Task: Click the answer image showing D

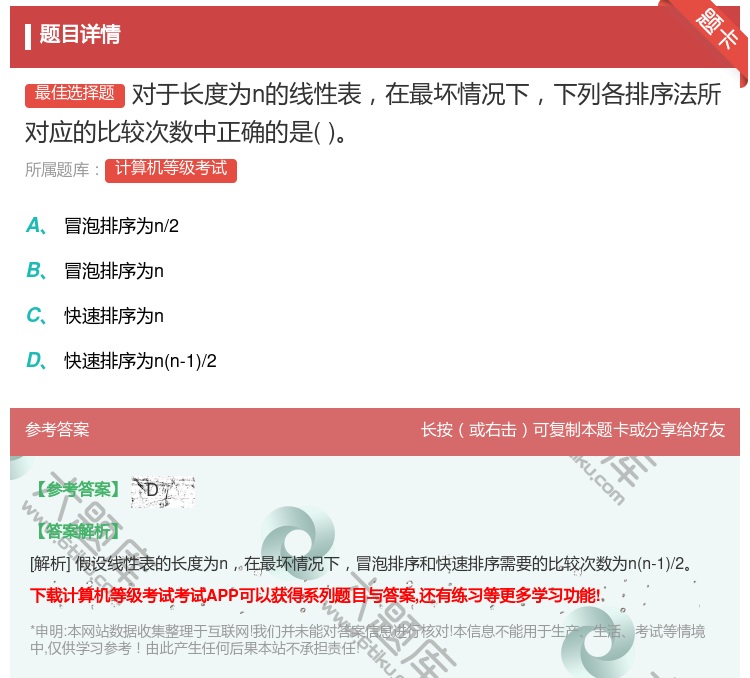Action: coord(163,491)
